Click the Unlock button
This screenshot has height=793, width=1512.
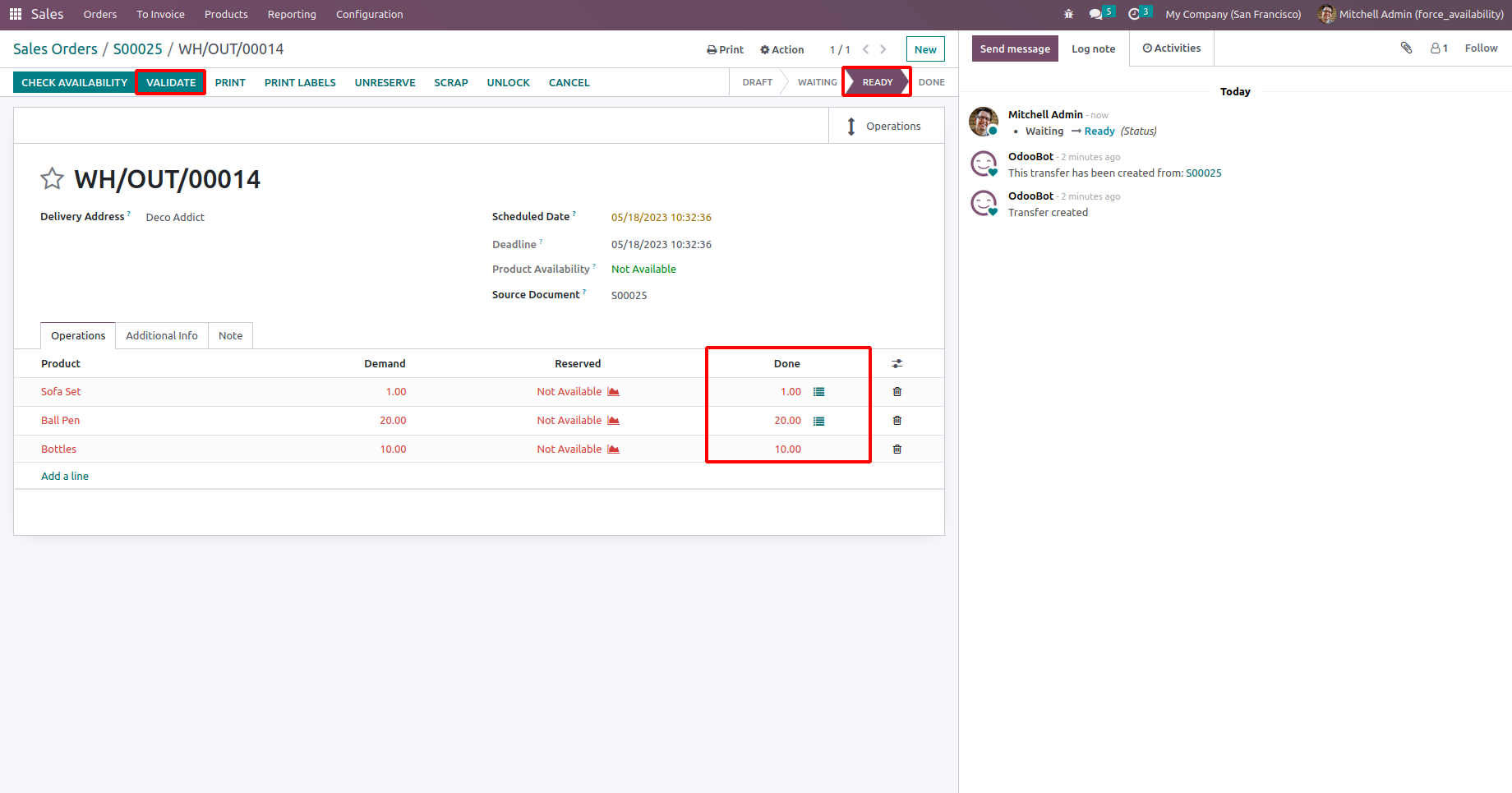coord(508,82)
